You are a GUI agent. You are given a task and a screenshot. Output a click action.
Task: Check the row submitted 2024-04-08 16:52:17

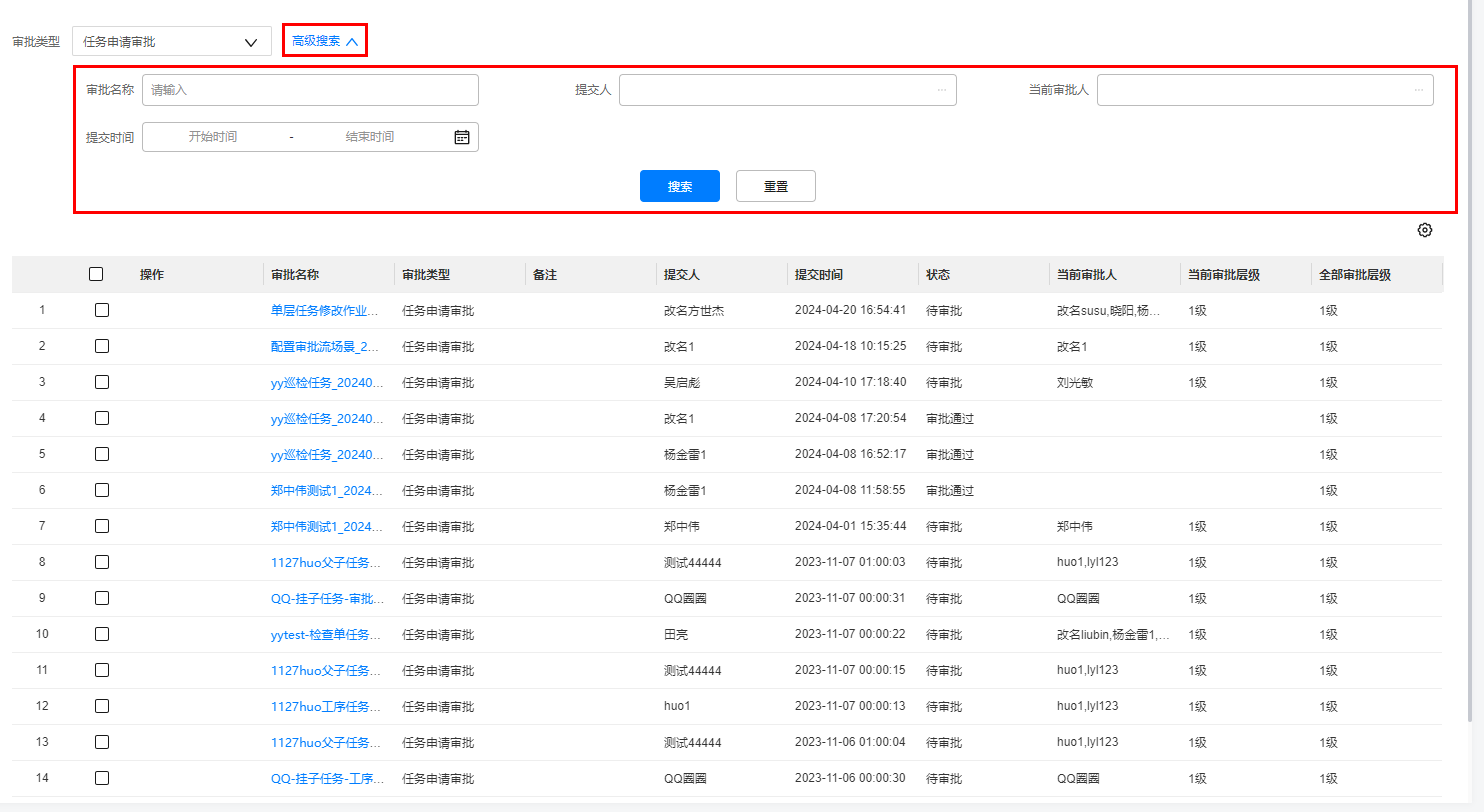(102, 454)
